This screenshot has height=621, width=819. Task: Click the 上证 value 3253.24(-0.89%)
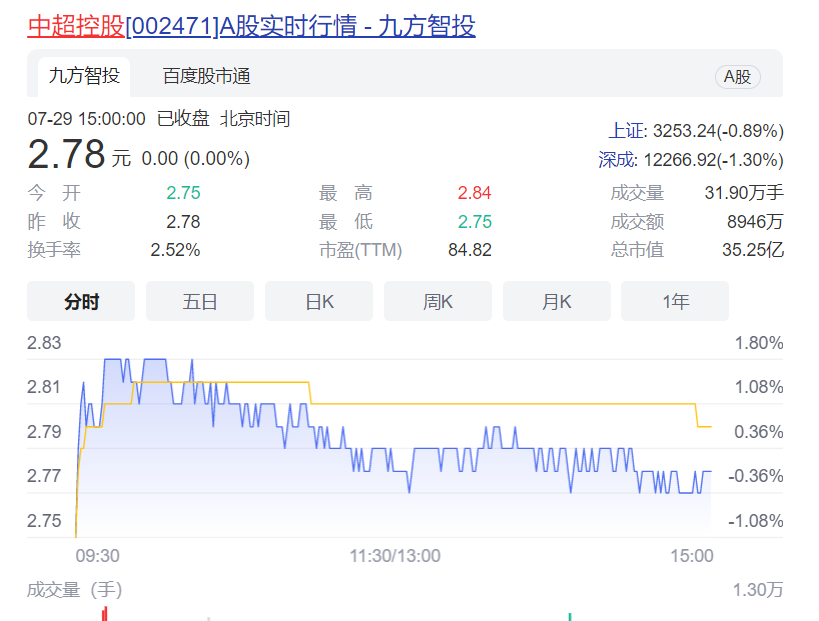pyautogui.click(x=718, y=131)
